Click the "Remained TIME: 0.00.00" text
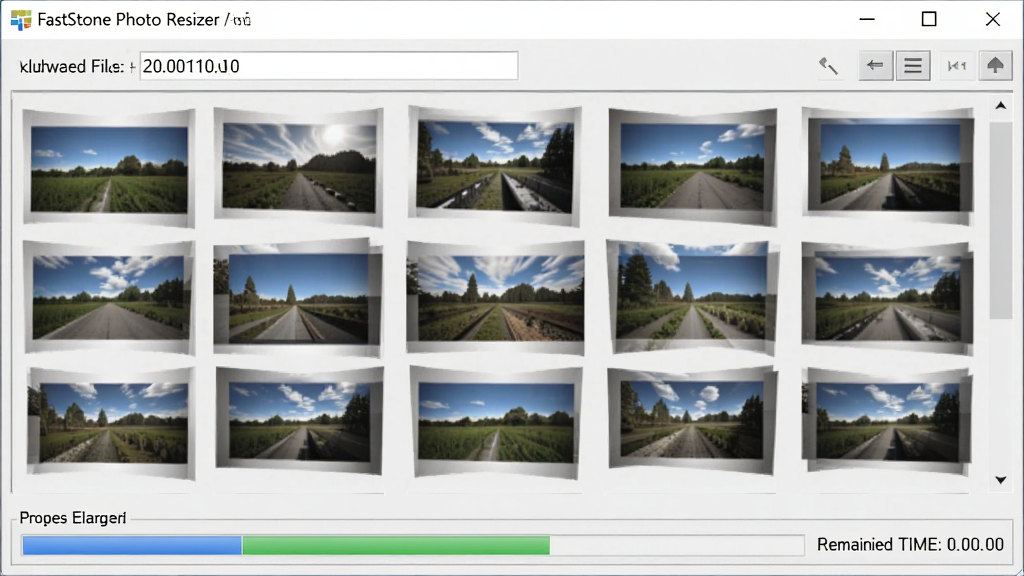The width and height of the screenshot is (1024, 576). [910, 545]
